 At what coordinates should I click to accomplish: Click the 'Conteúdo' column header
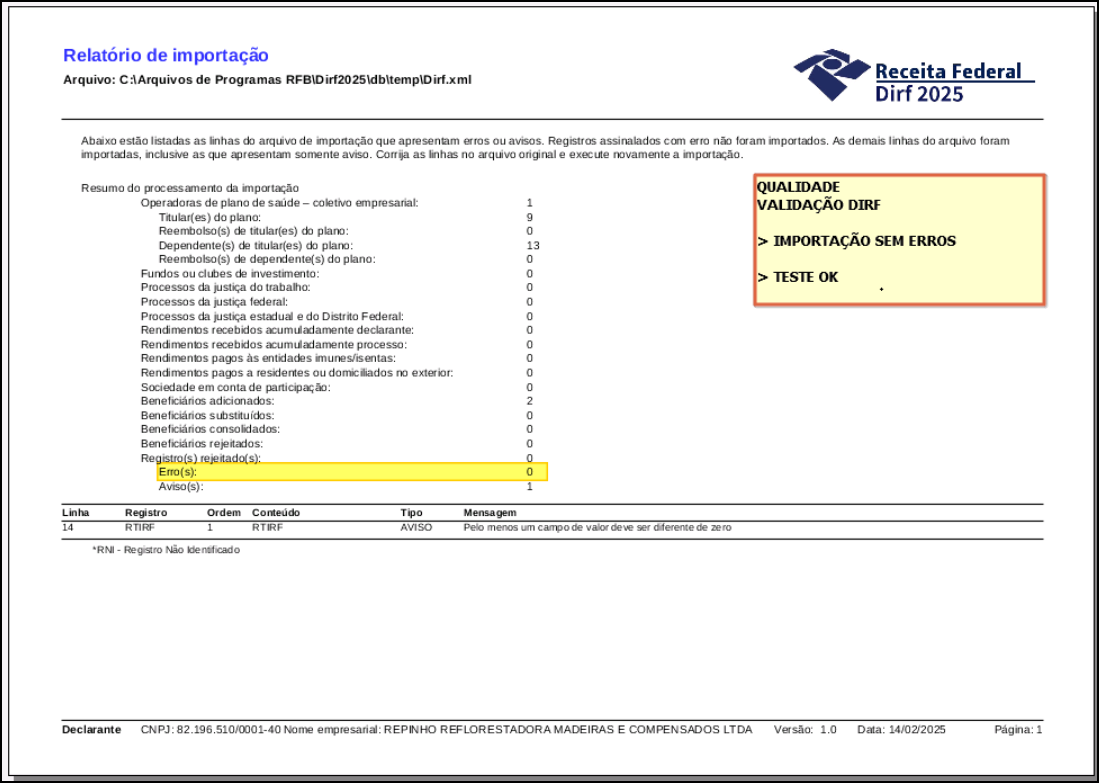click(276, 512)
